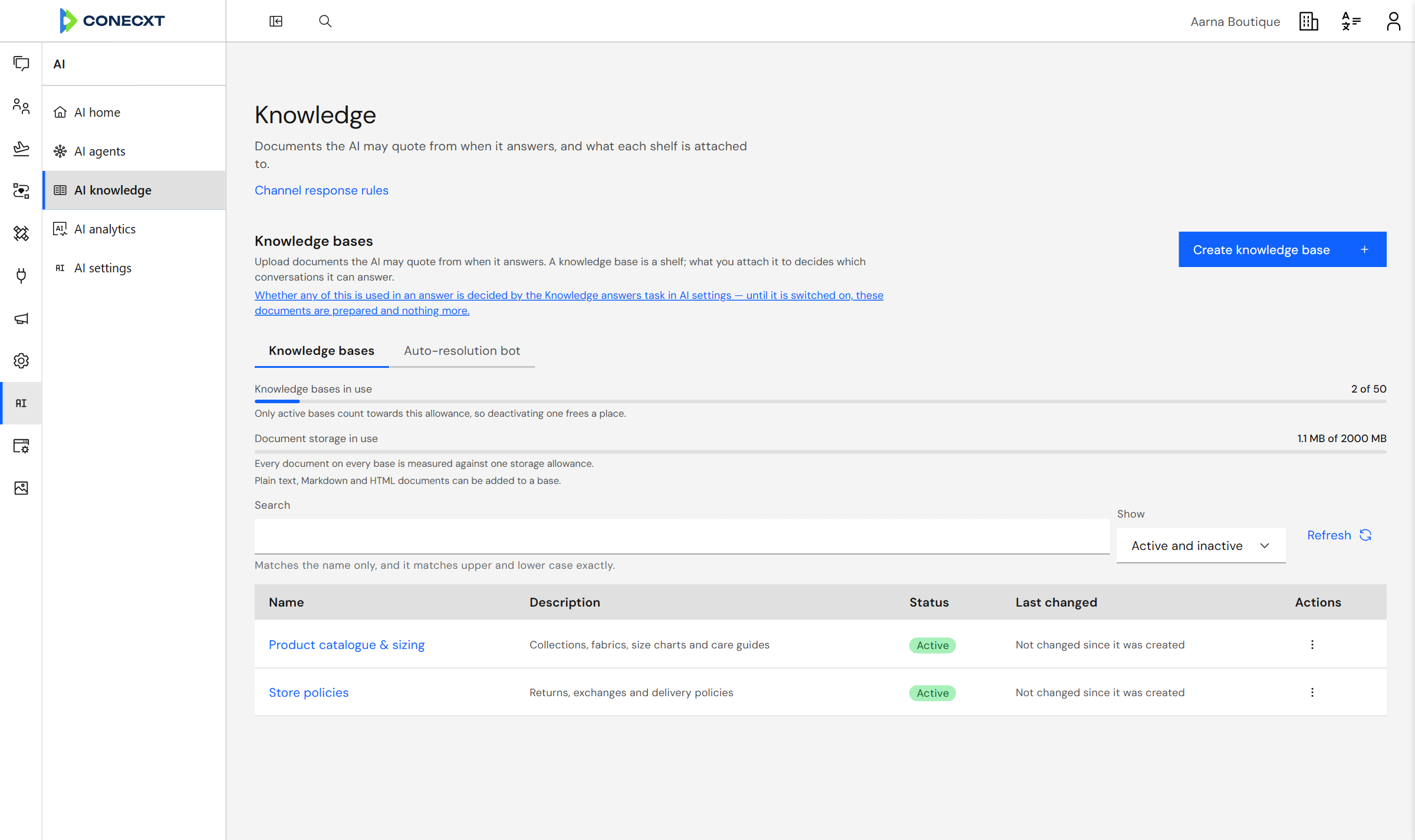The height and width of the screenshot is (840, 1415).
Task: Click Active status badge for Product catalogue
Action: 932,645
